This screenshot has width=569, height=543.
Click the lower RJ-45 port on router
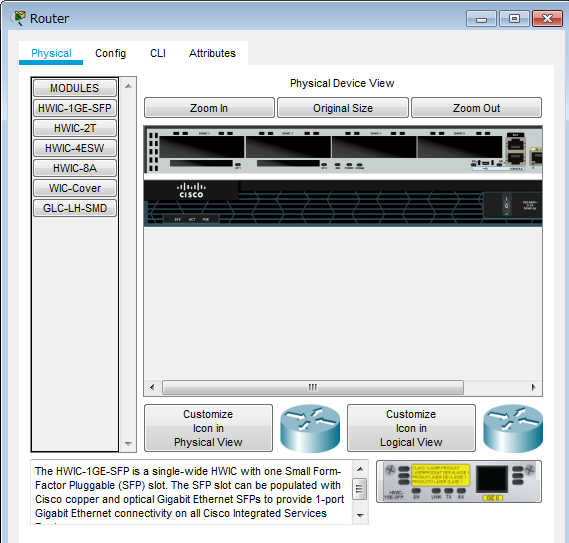516,158
